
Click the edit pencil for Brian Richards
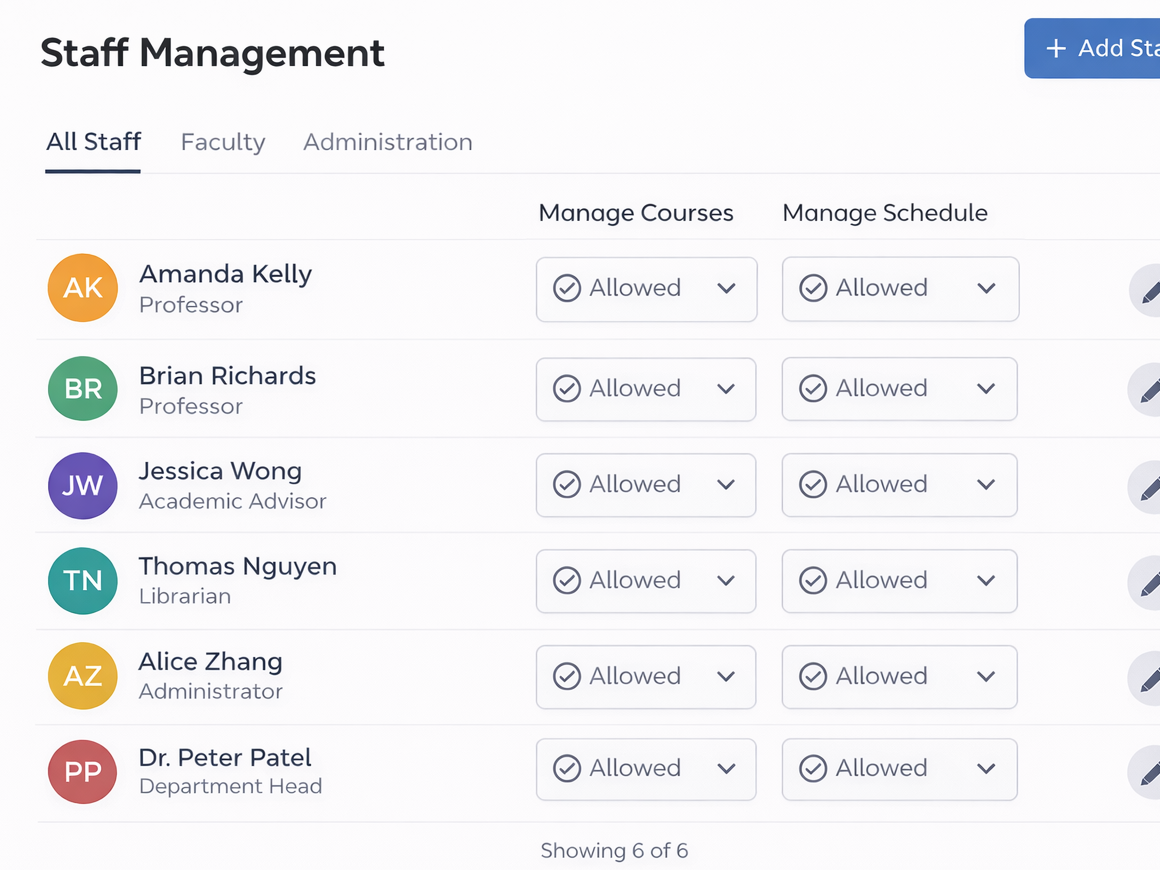click(x=1147, y=390)
